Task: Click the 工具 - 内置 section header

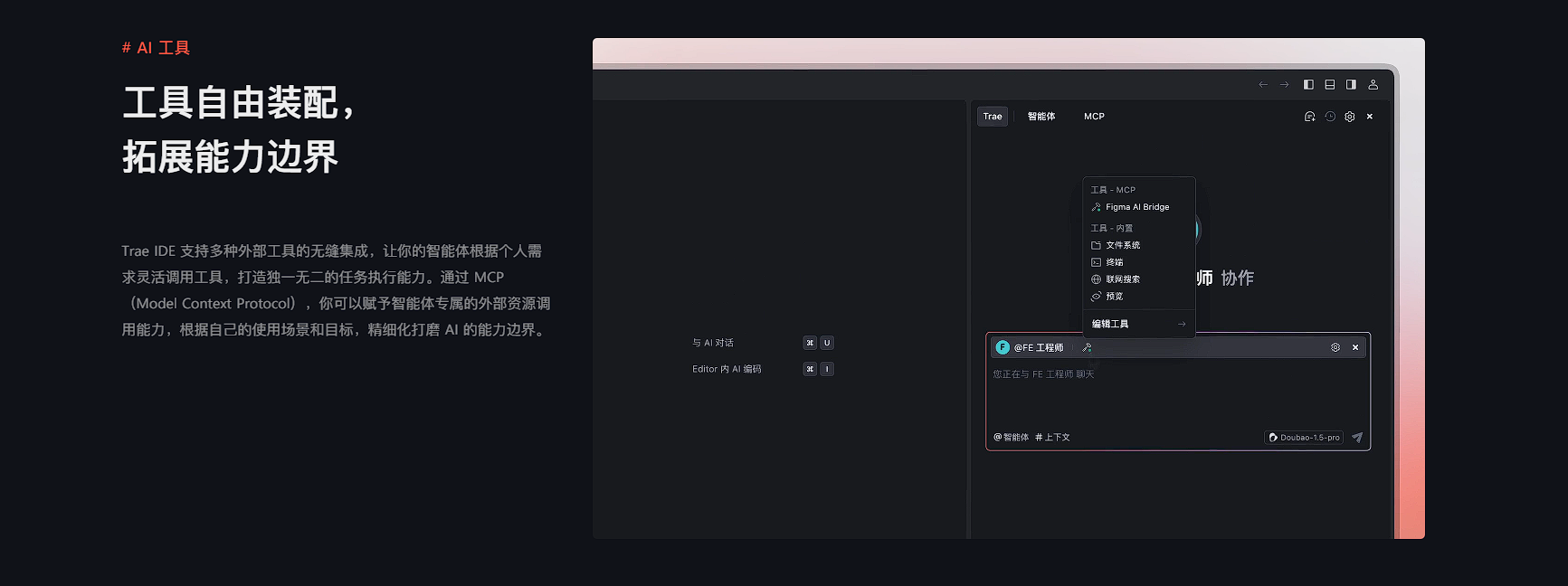Action: (1112, 228)
